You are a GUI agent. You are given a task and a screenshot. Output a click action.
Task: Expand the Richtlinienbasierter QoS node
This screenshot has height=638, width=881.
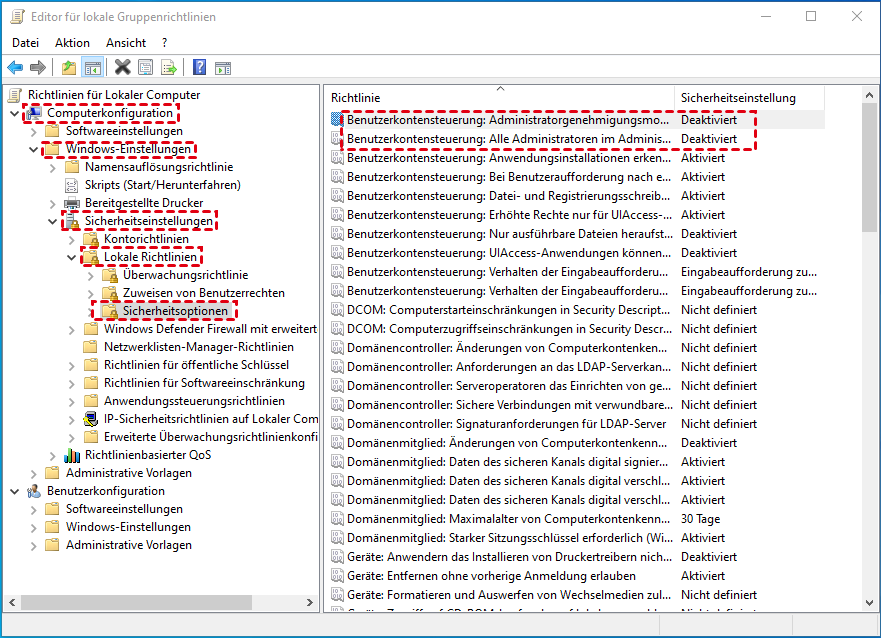(x=53, y=455)
